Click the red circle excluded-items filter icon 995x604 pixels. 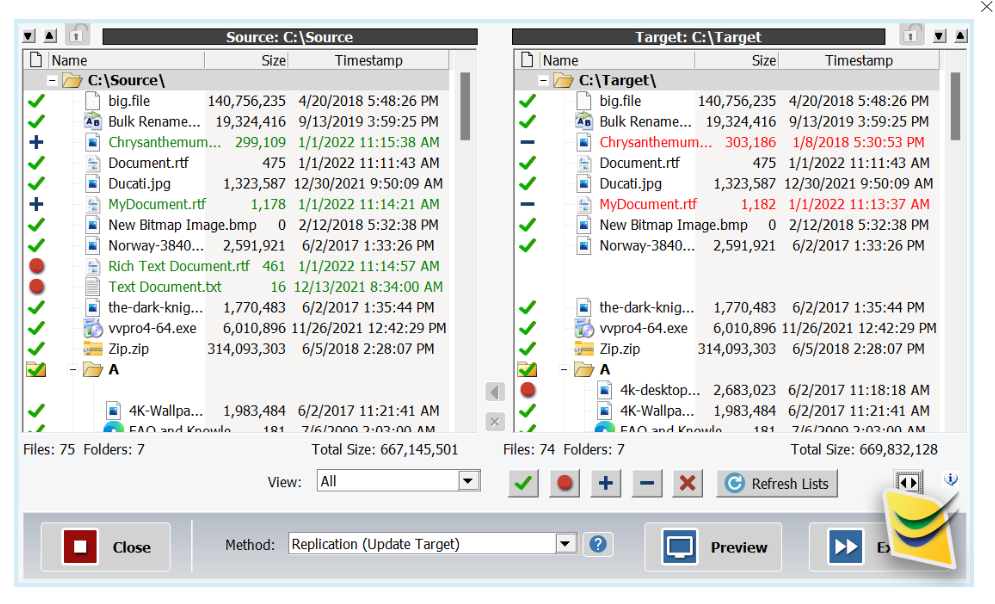(x=564, y=483)
